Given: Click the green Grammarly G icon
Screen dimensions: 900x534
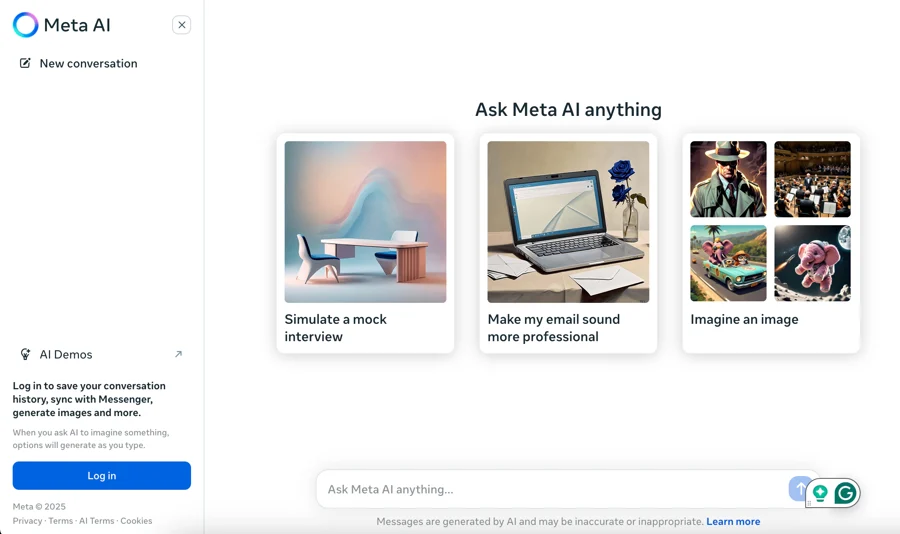Looking at the screenshot, I should pyautogui.click(x=845, y=493).
